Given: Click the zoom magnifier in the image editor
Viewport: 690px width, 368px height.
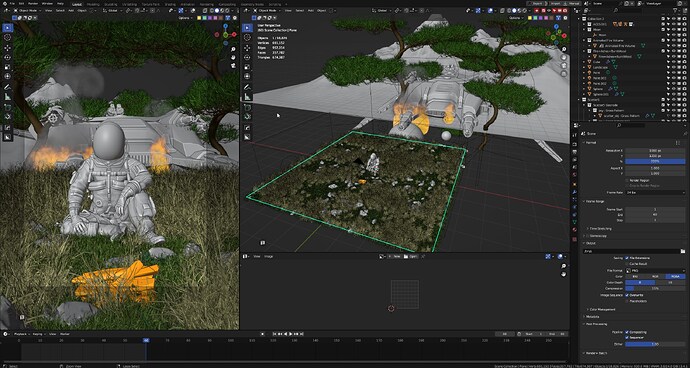Looking at the screenshot, I should 564,266.
